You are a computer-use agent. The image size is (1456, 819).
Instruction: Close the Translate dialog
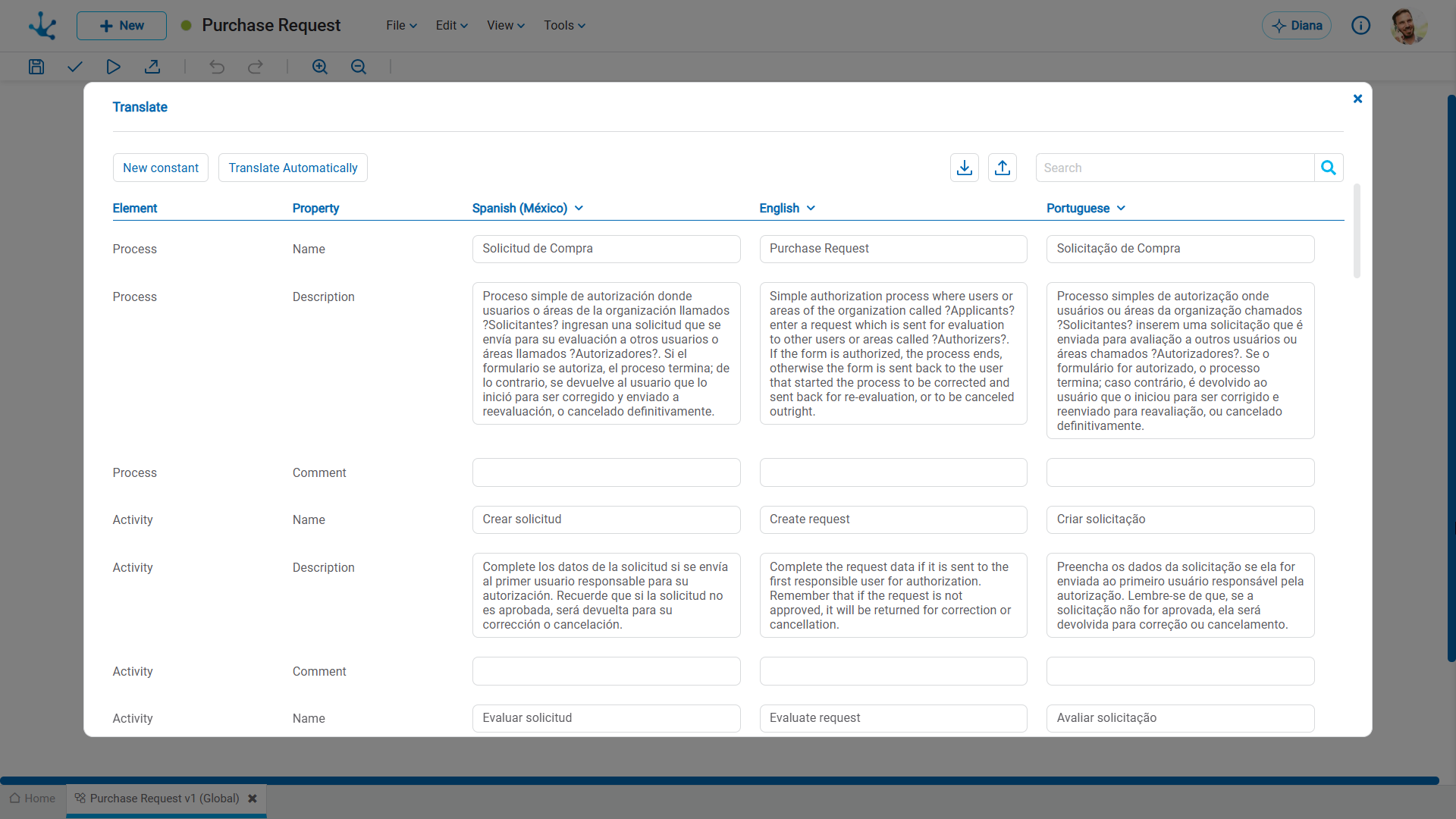pos(1357,99)
